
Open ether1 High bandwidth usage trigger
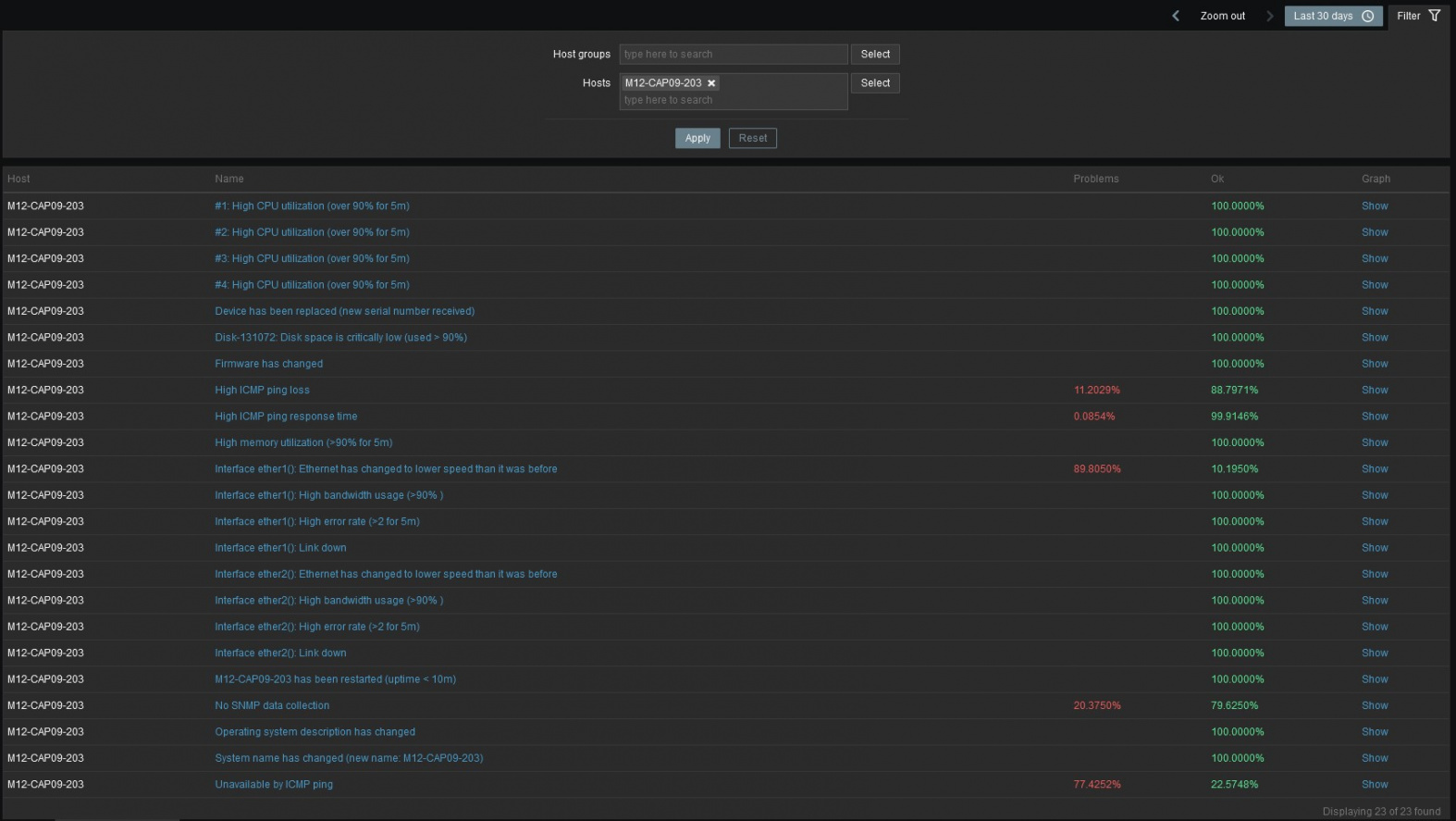[x=328, y=495]
